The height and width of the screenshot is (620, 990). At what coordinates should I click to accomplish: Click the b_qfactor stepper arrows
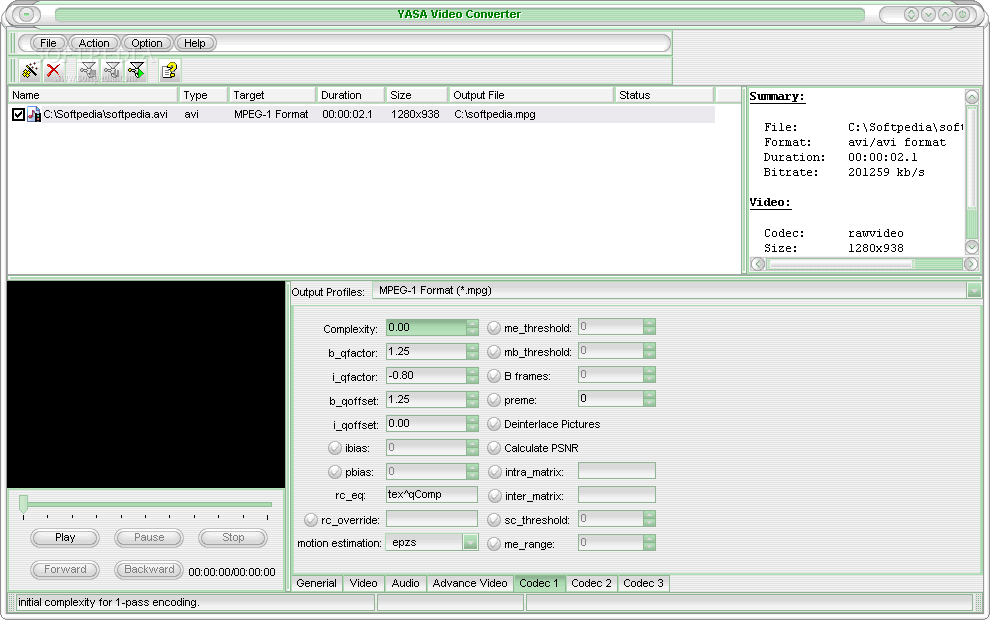click(472, 351)
